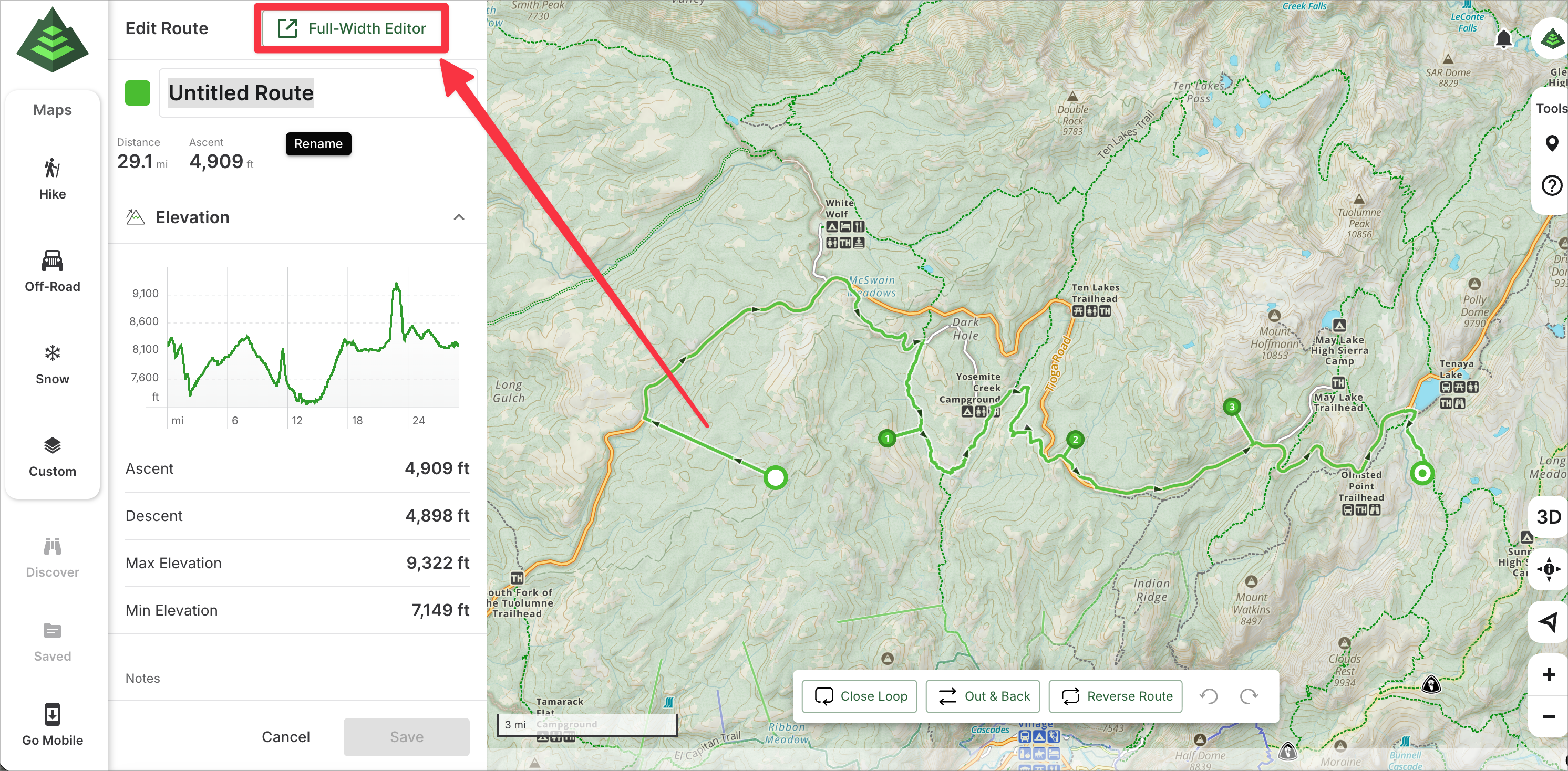Viewport: 1568px width, 771px height.
Task: Toggle the 3D map view
Action: [1548, 517]
